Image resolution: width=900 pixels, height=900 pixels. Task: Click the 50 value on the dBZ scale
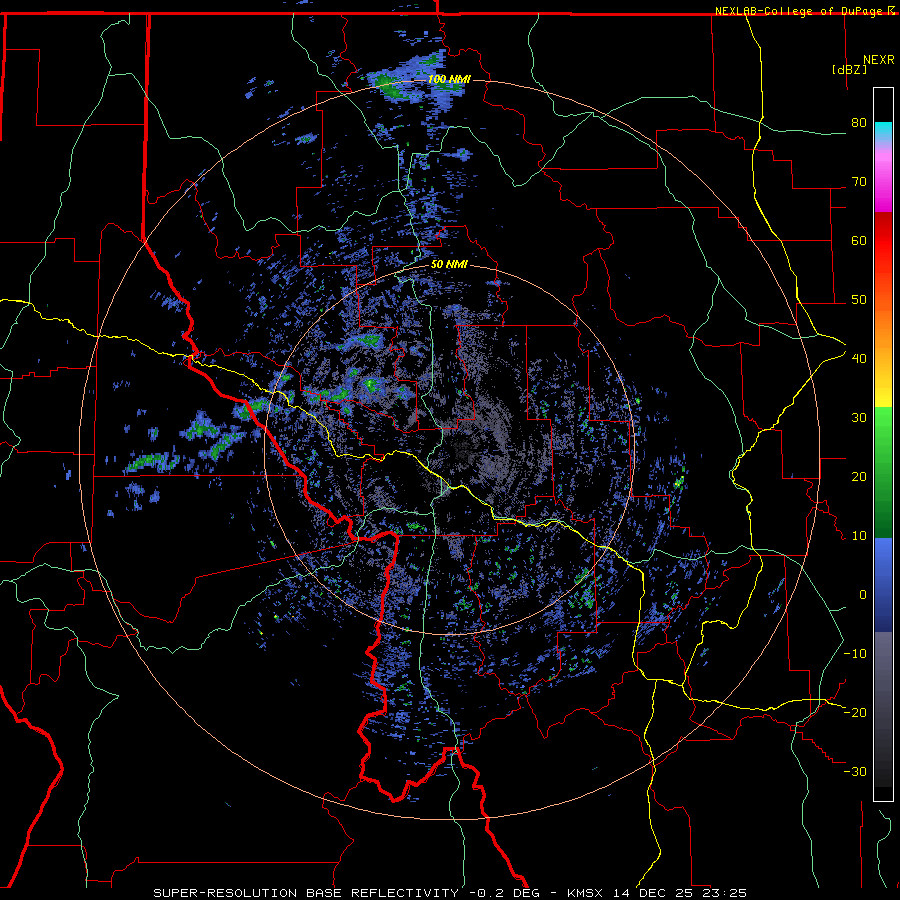[859, 300]
